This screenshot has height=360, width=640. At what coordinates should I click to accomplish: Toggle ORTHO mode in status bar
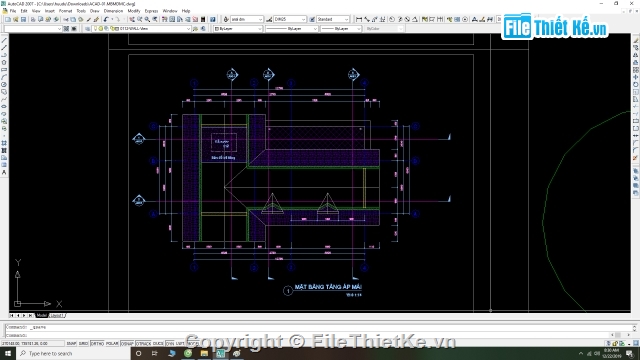[x=97, y=344]
